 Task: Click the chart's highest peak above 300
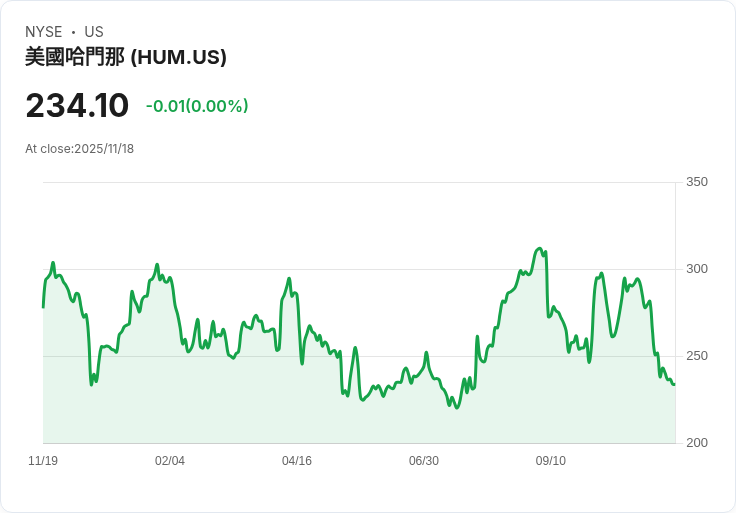point(540,249)
